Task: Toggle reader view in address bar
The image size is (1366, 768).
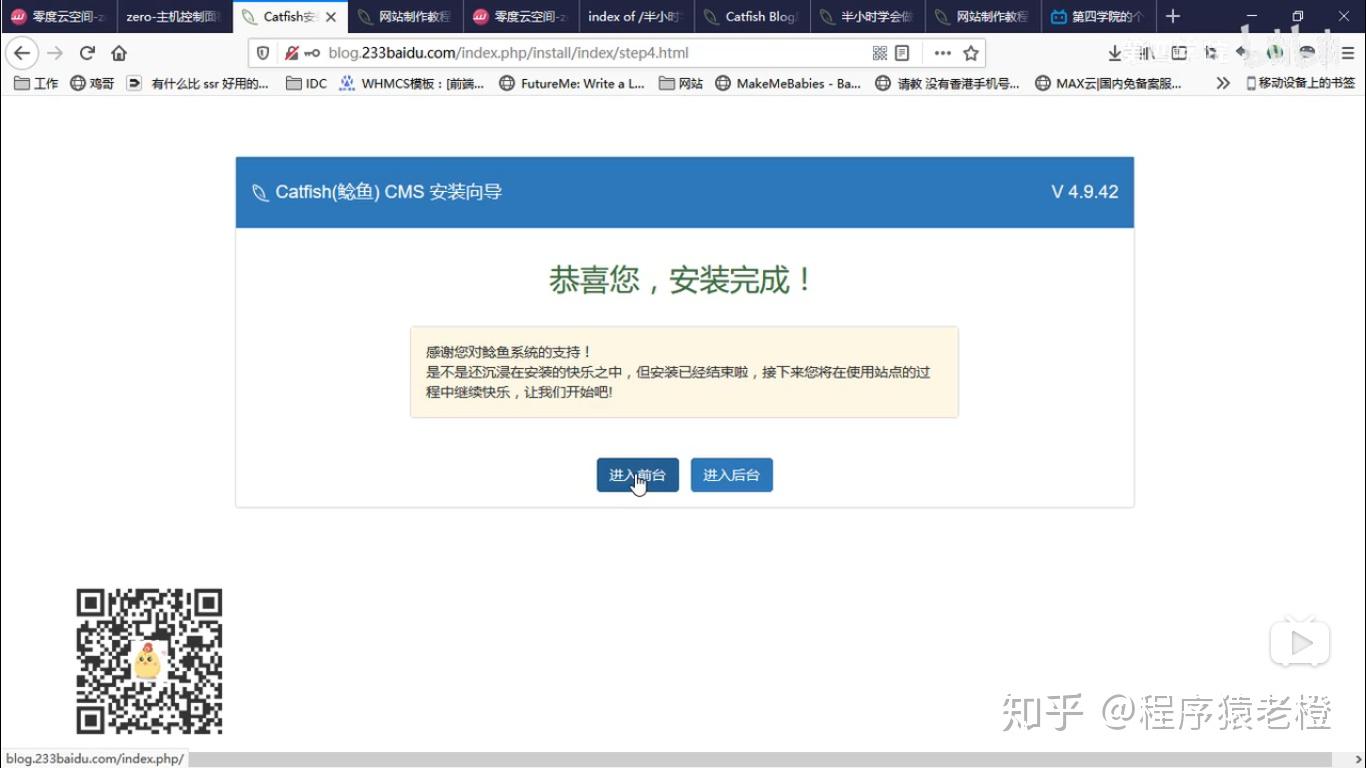Action: tap(902, 53)
